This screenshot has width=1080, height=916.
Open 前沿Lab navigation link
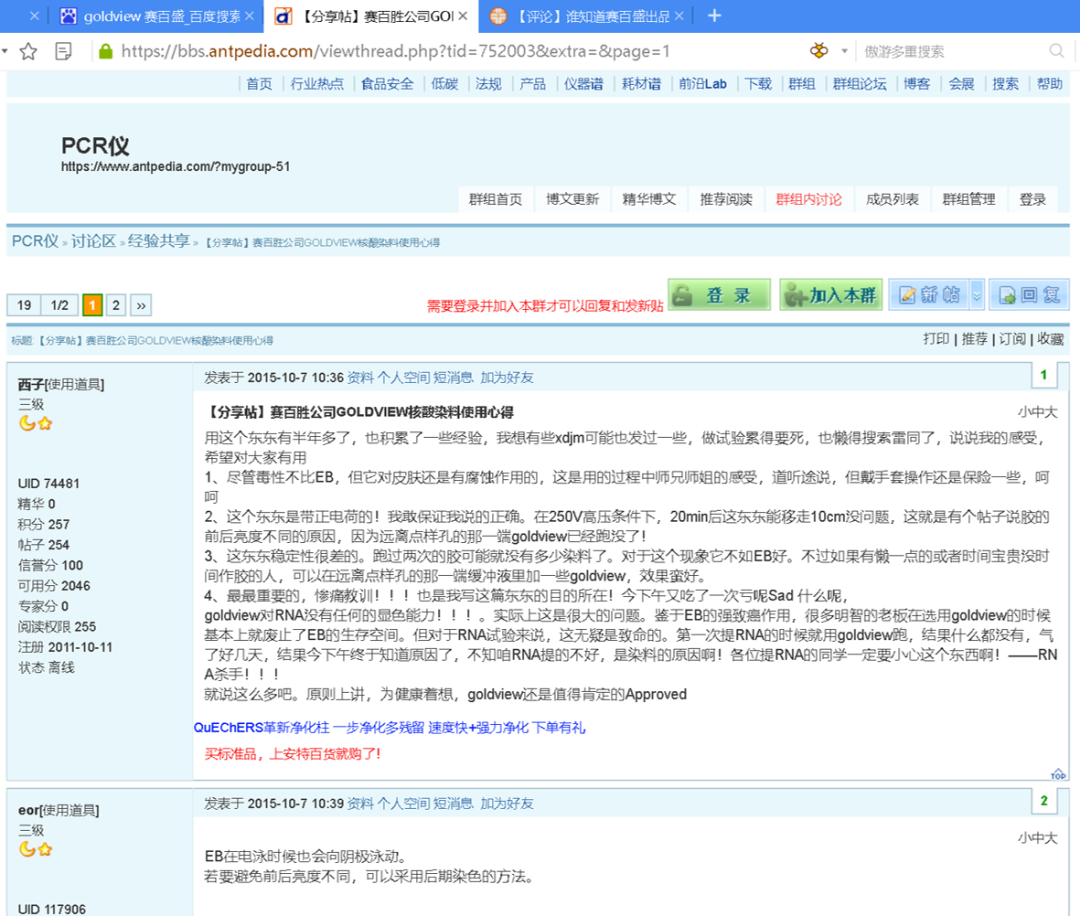(x=703, y=84)
